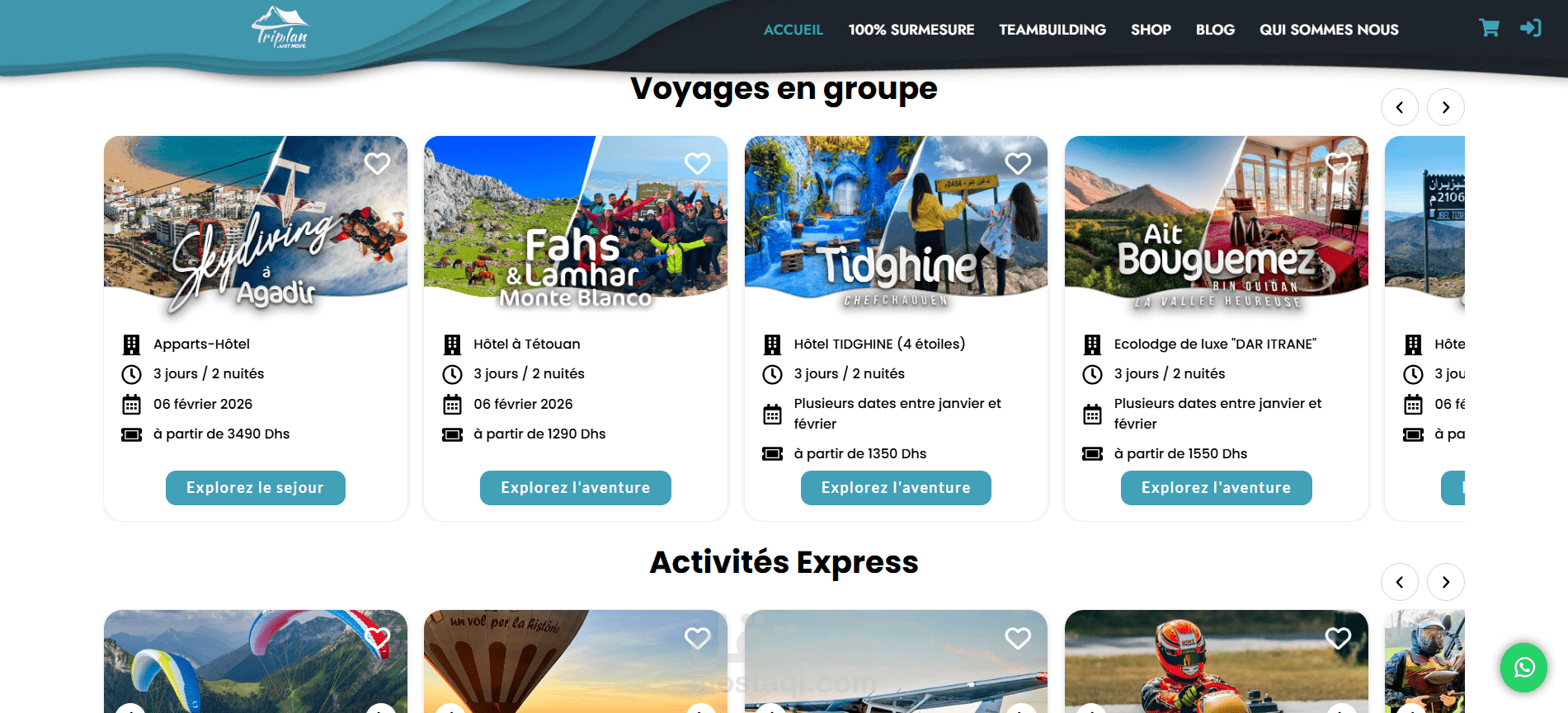Open the shopping cart icon
1568x713 pixels.
tap(1489, 28)
